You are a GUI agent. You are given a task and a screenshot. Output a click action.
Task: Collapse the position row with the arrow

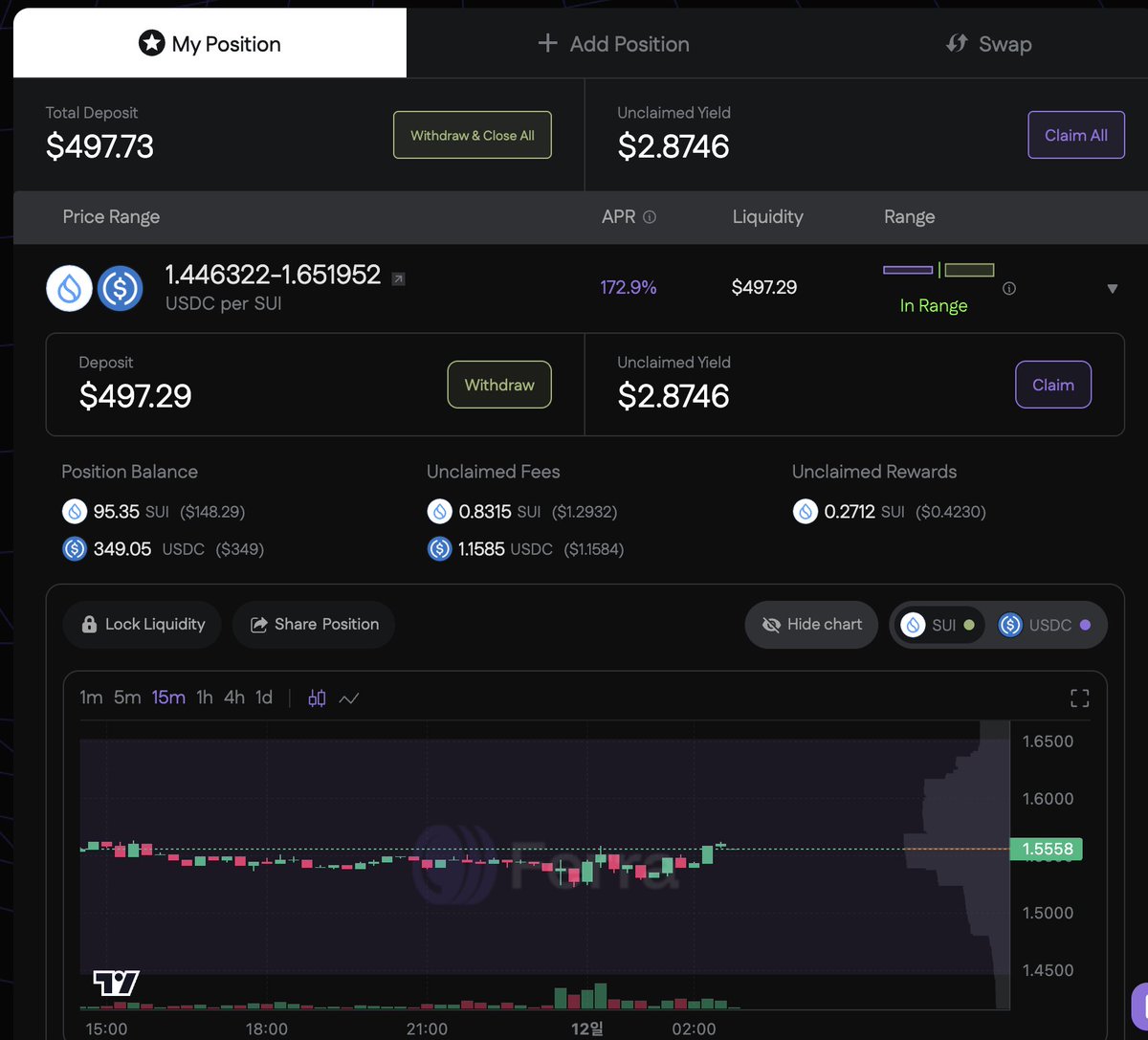[x=1112, y=288]
